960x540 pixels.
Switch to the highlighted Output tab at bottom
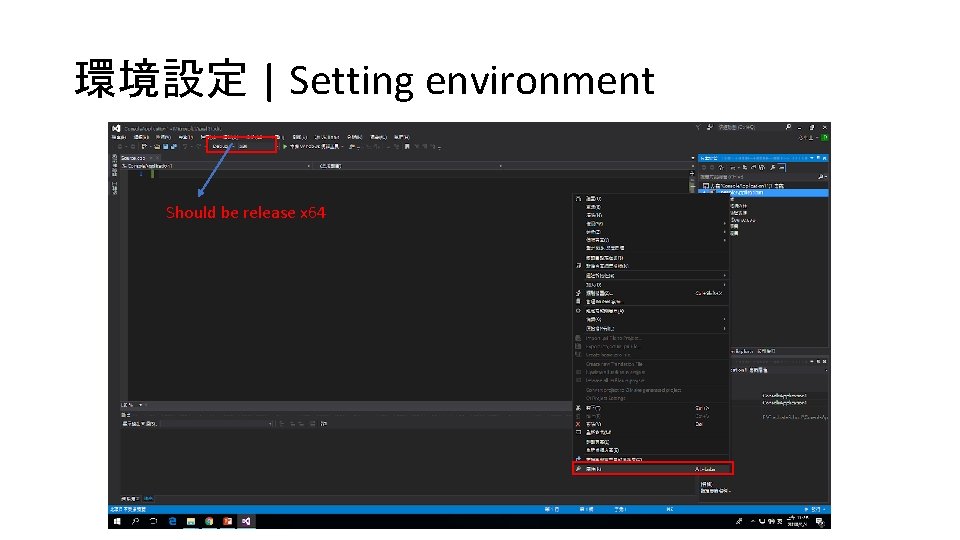[x=148, y=499]
